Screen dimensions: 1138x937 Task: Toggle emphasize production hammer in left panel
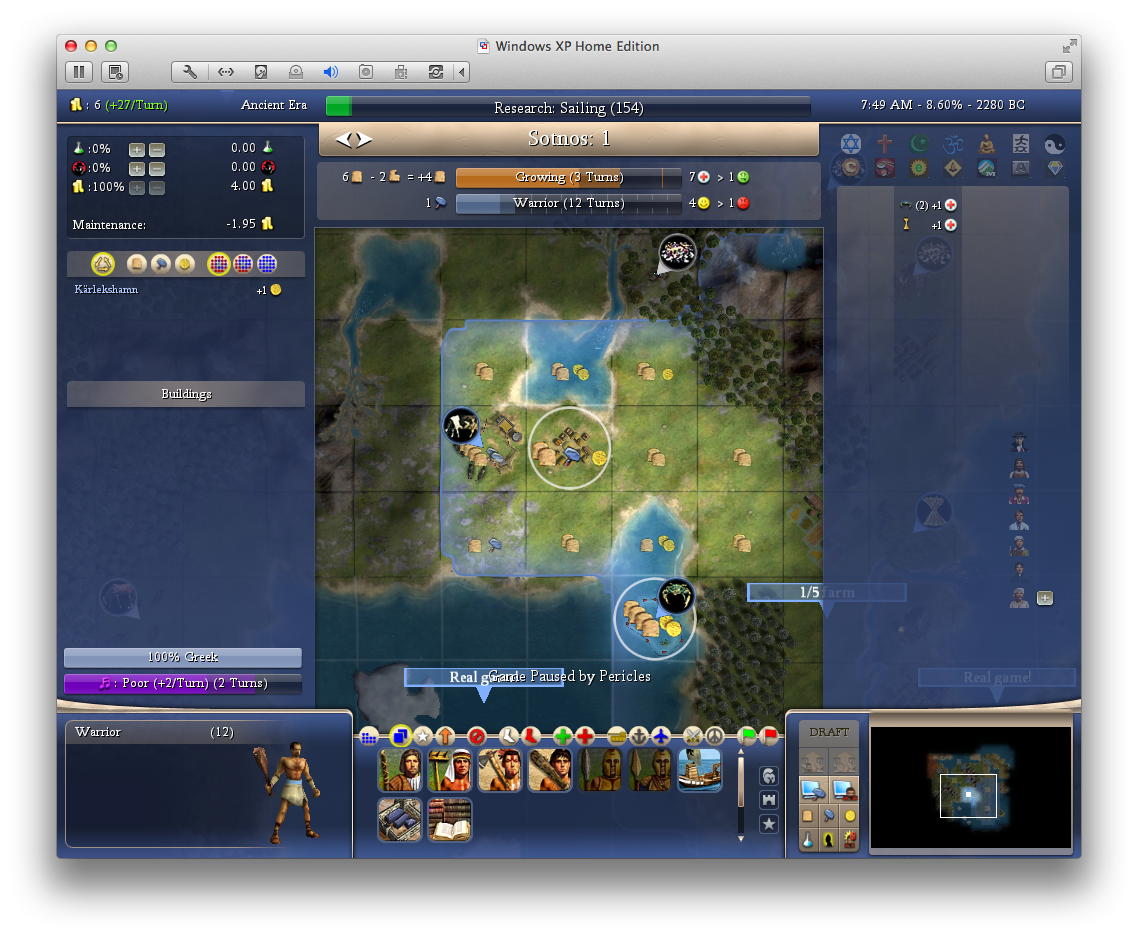[161, 264]
